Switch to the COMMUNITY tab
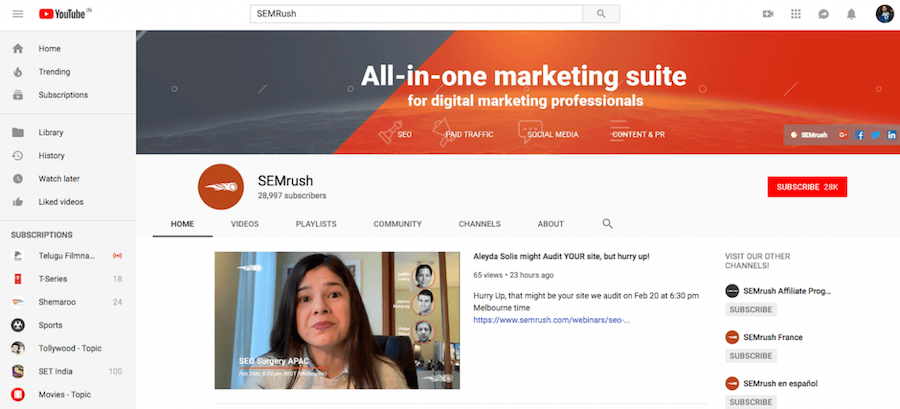The width and height of the screenshot is (900, 409). click(398, 224)
